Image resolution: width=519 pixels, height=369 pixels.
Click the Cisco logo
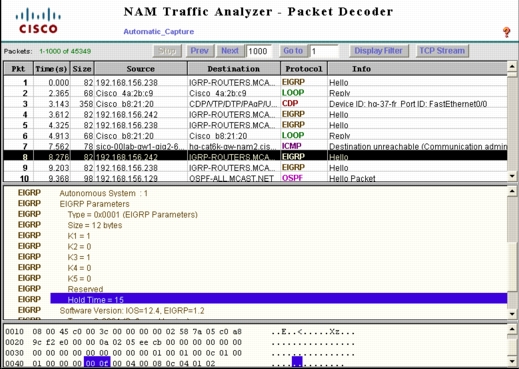38,21
